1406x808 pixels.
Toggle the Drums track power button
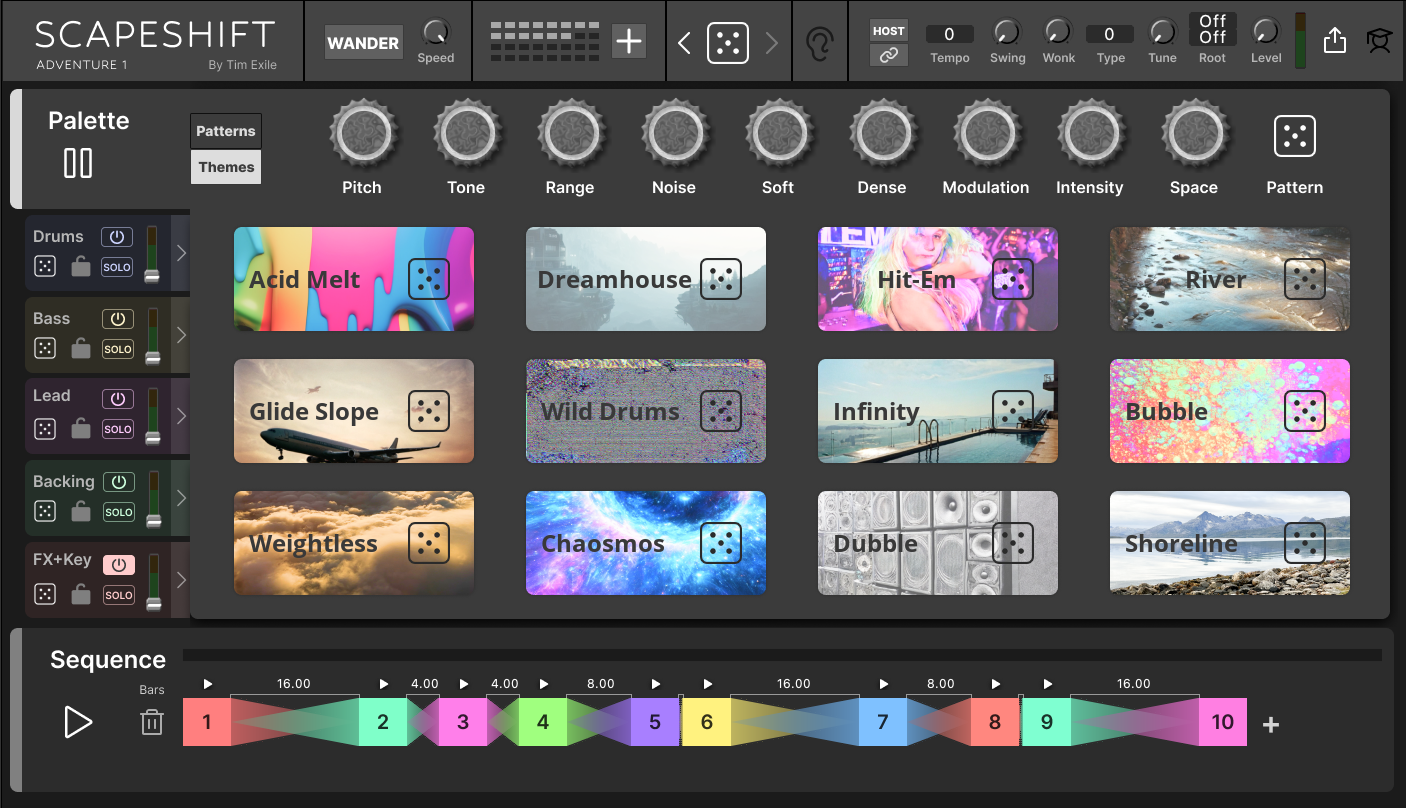(117, 237)
